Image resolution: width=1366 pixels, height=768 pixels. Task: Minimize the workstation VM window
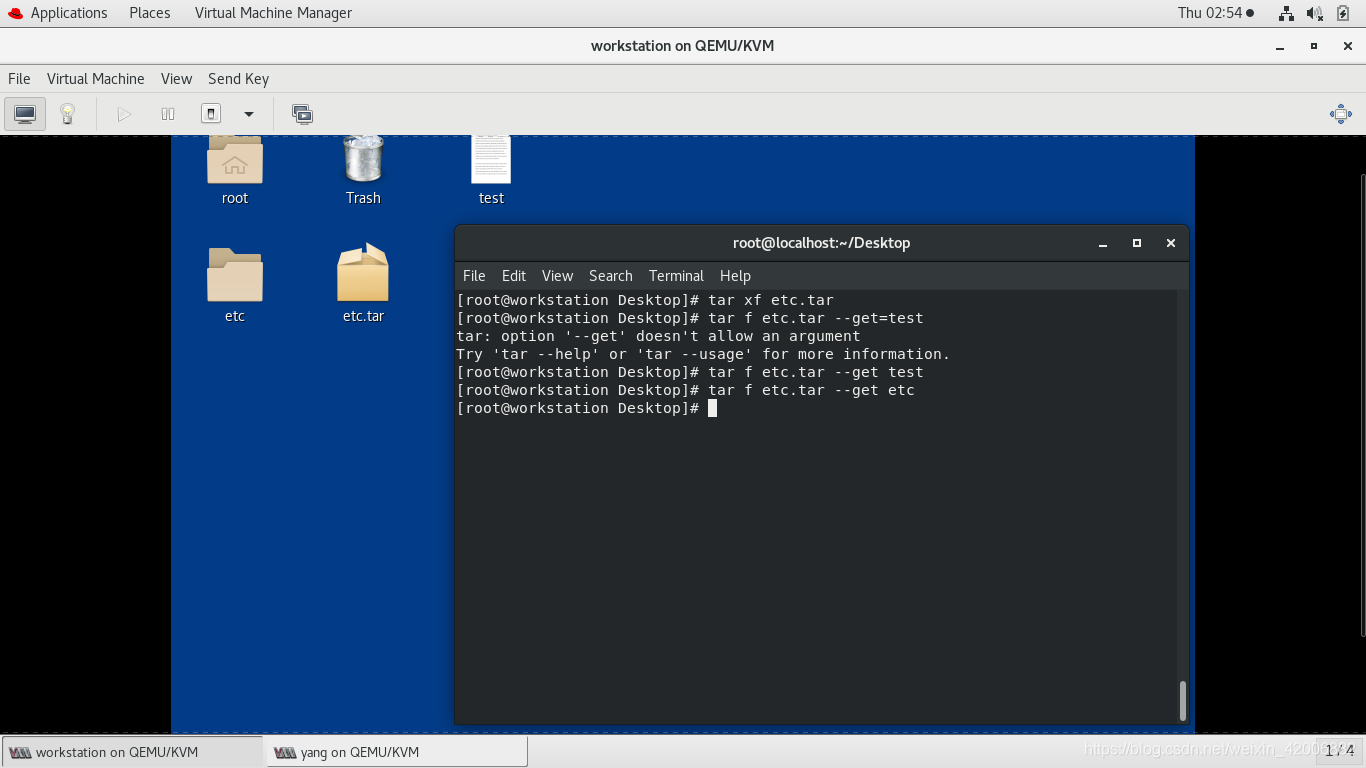[x=1280, y=46]
